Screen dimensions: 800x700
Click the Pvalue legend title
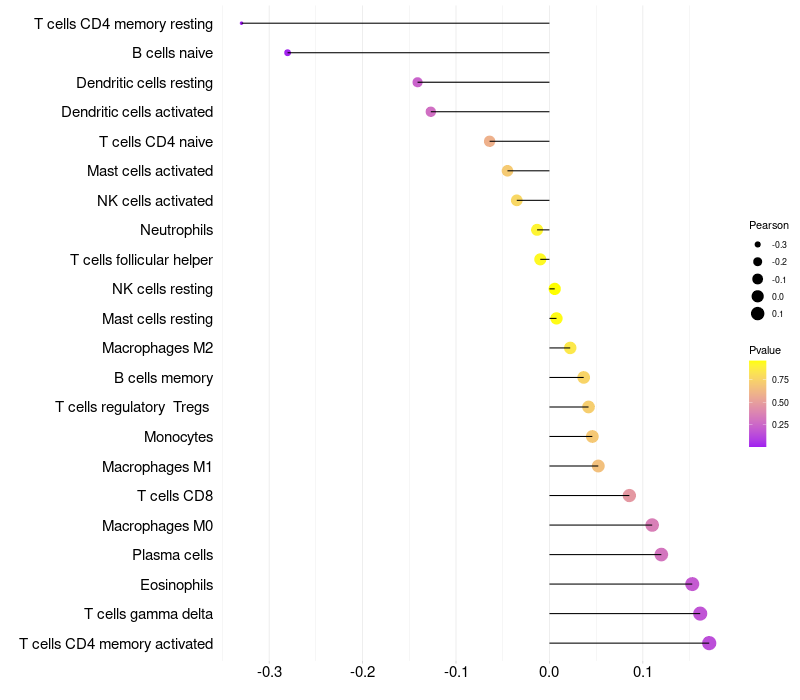[765, 350]
